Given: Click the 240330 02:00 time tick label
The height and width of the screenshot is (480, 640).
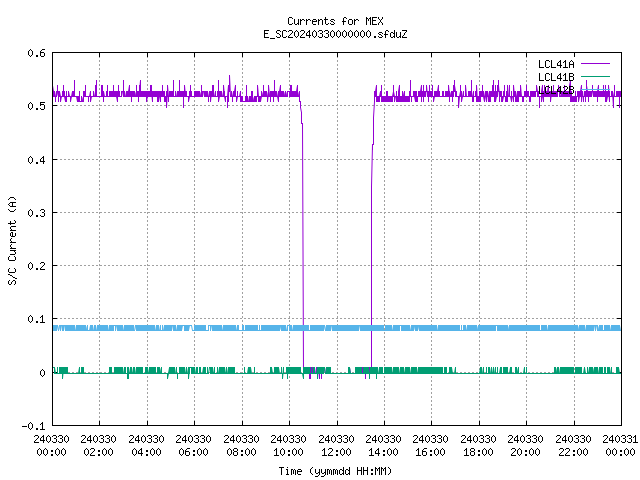Looking at the screenshot, I should [98, 446].
